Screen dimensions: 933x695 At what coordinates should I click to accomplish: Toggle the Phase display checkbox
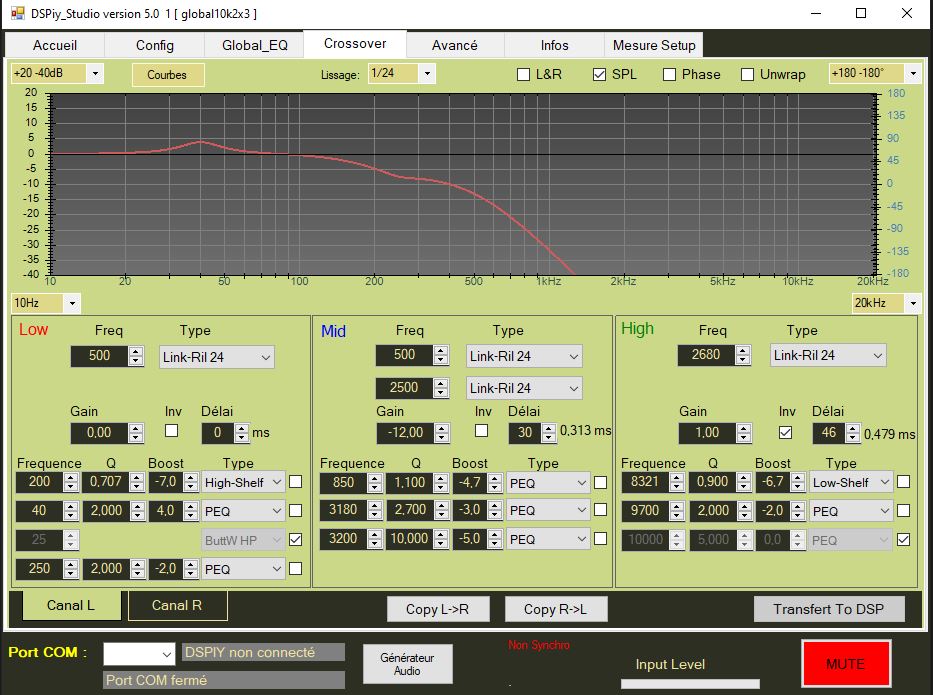[x=669, y=74]
